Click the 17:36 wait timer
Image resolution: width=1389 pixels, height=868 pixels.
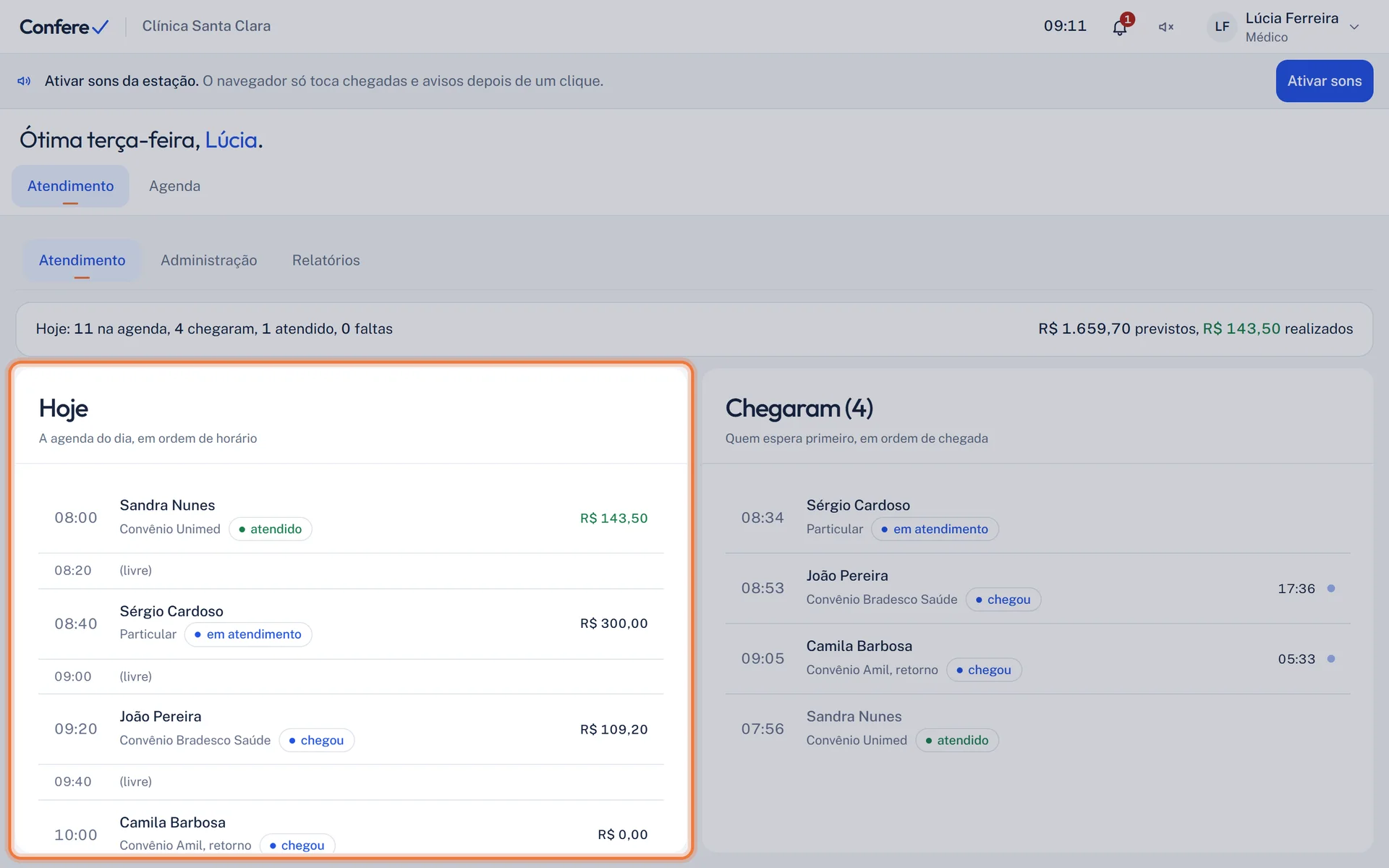[1296, 589]
